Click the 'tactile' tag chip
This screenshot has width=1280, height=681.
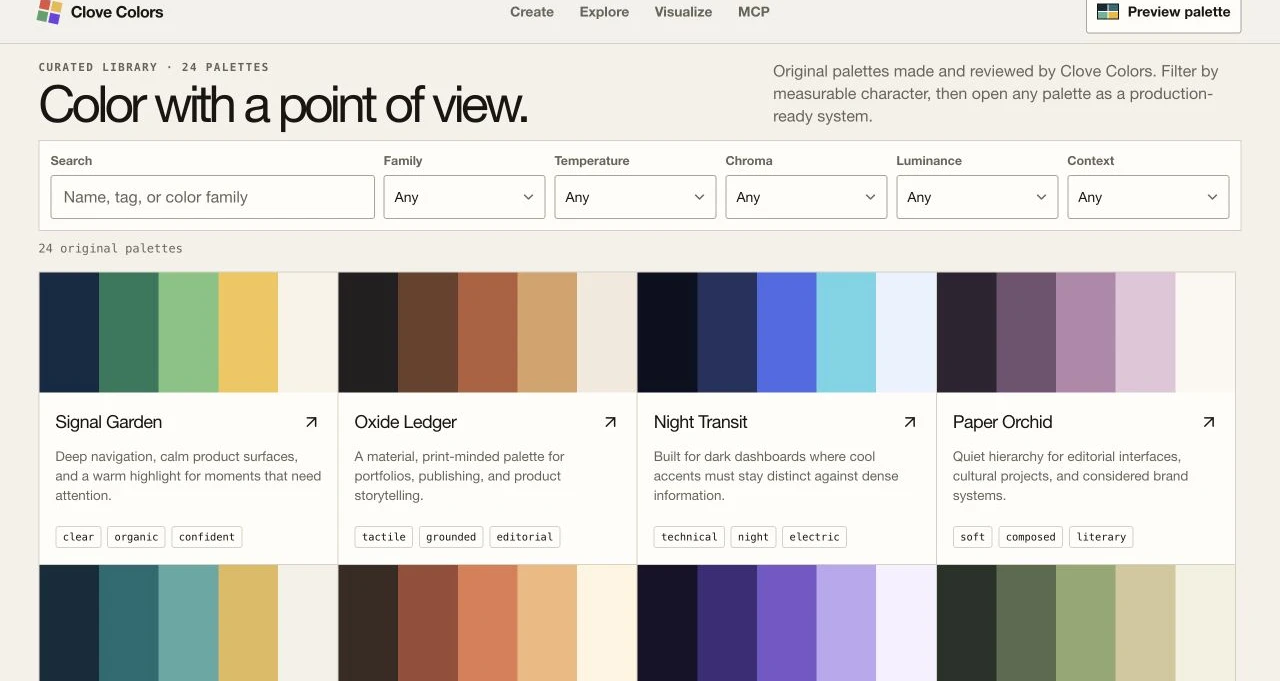click(384, 537)
